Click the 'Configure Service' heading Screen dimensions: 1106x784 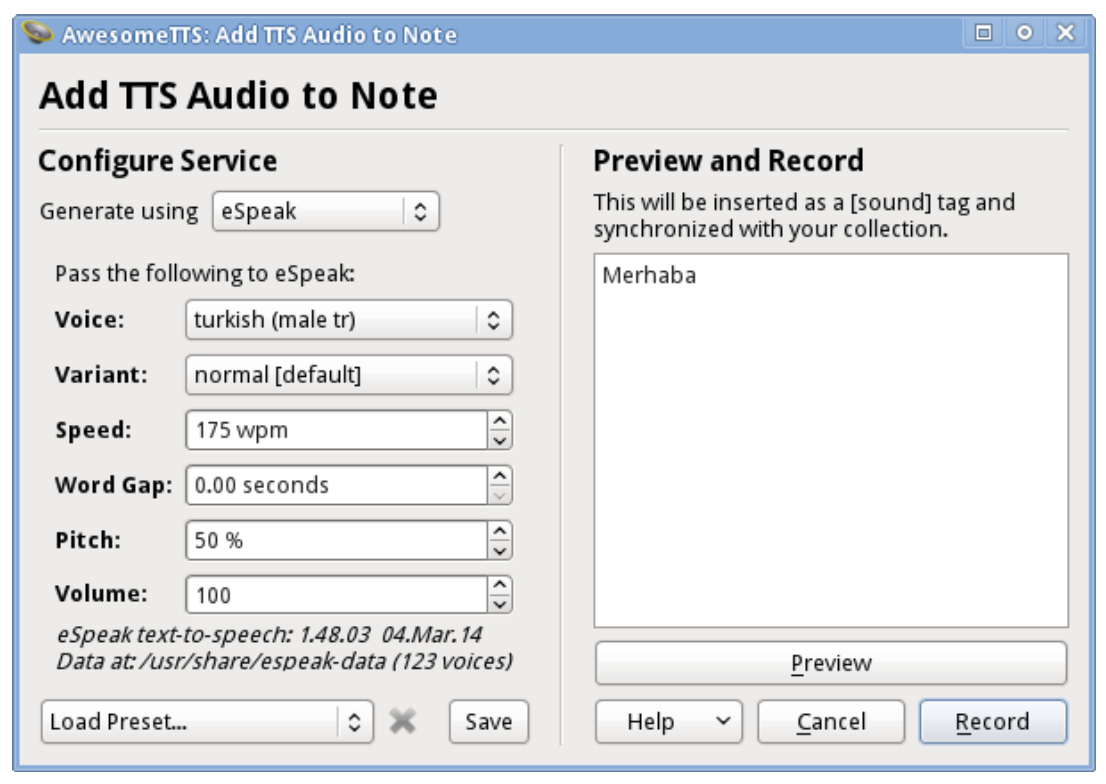coord(158,160)
